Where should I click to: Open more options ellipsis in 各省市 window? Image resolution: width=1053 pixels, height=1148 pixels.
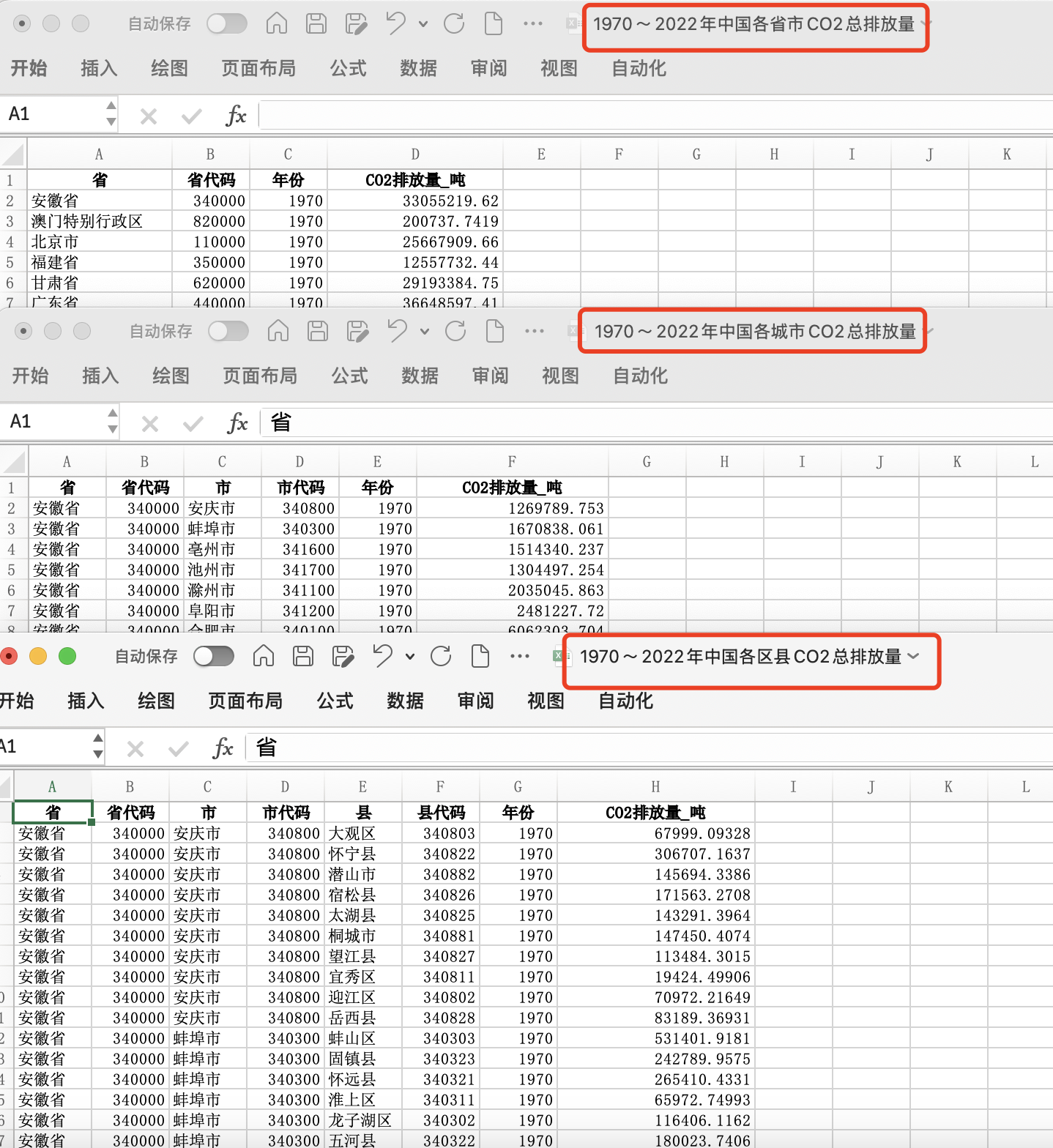pyautogui.click(x=533, y=24)
